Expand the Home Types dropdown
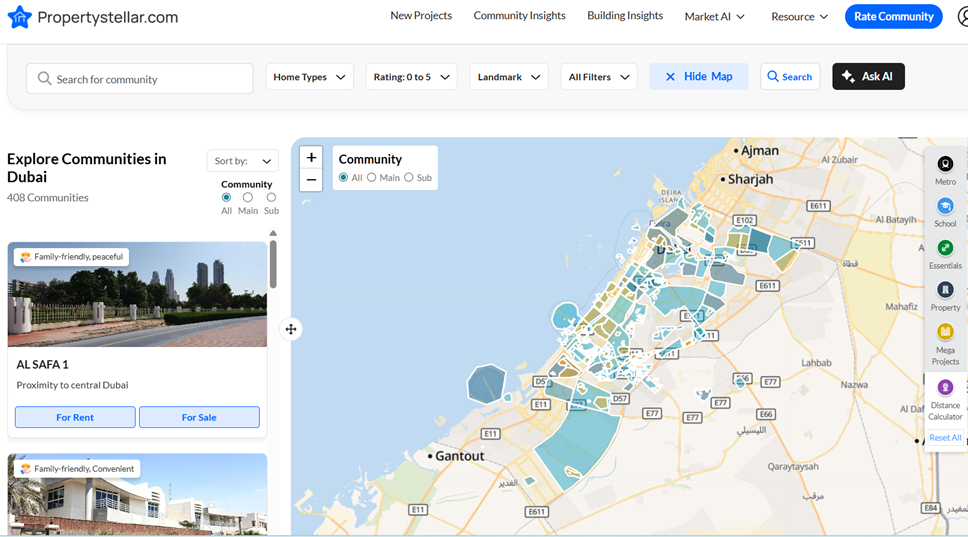The image size is (968, 537). click(x=309, y=77)
